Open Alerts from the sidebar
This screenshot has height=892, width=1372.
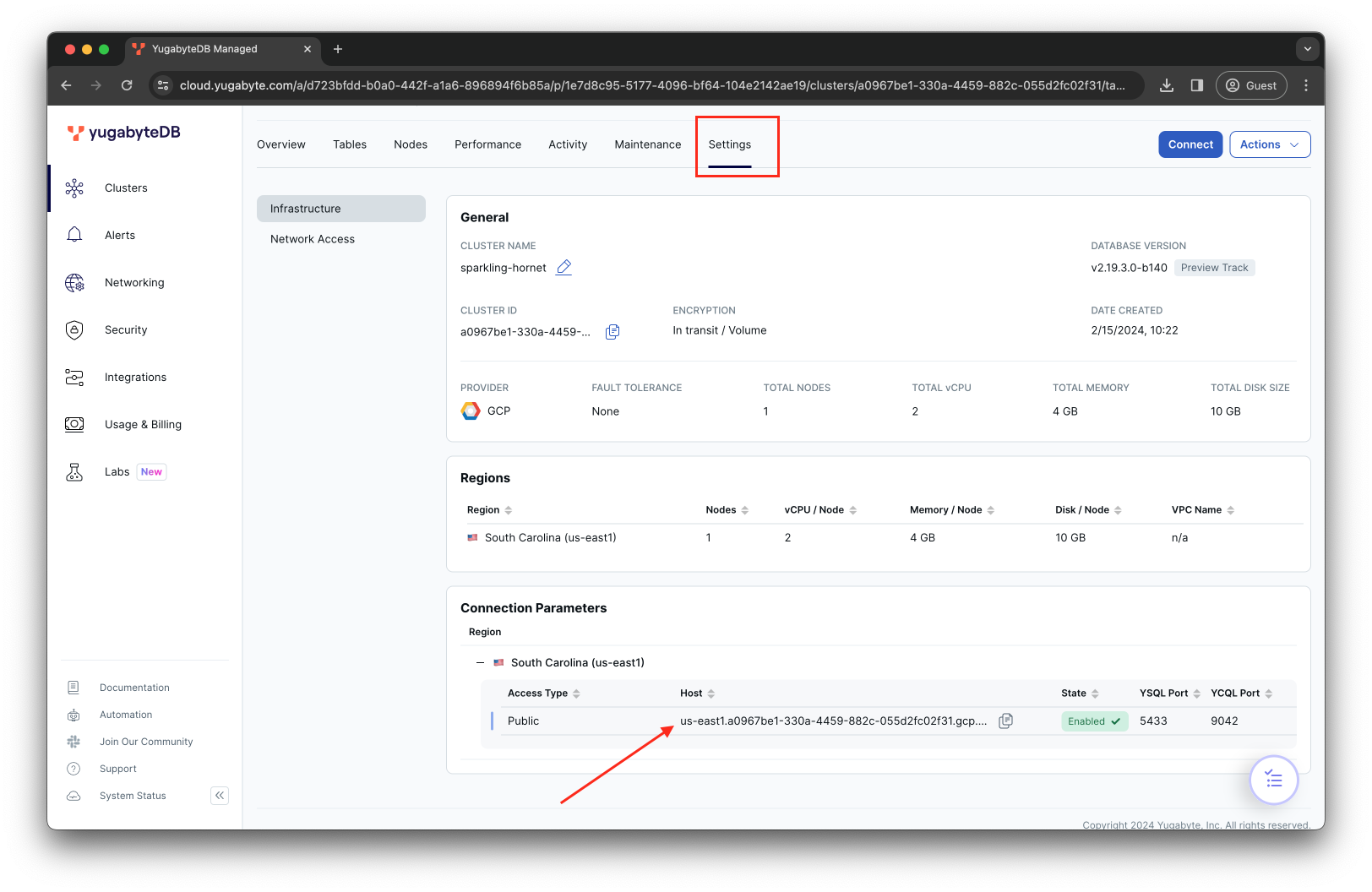coord(119,235)
